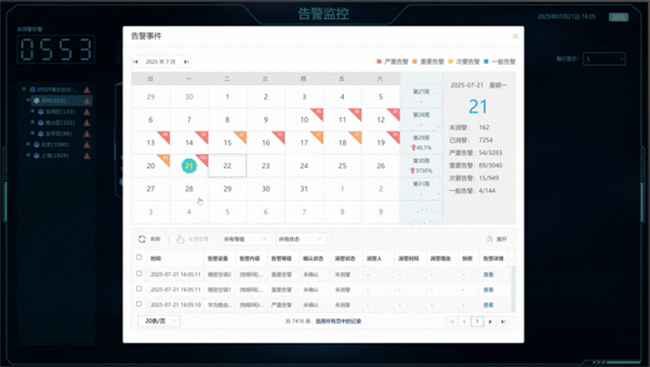
Task: Open per-row display dropdown showing 5
Action: [604, 59]
